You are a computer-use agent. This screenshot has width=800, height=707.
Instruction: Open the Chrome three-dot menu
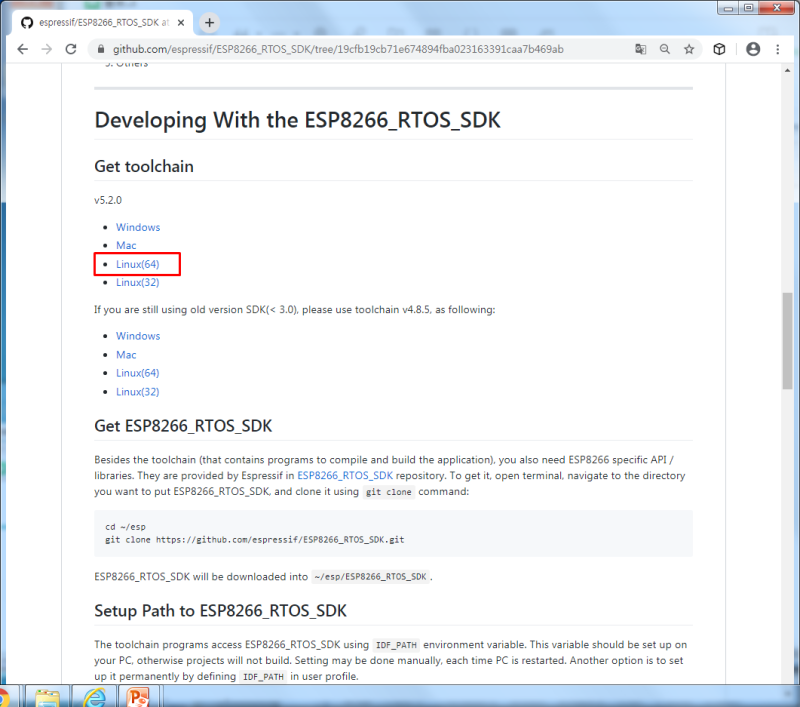click(x=778, y=49)
